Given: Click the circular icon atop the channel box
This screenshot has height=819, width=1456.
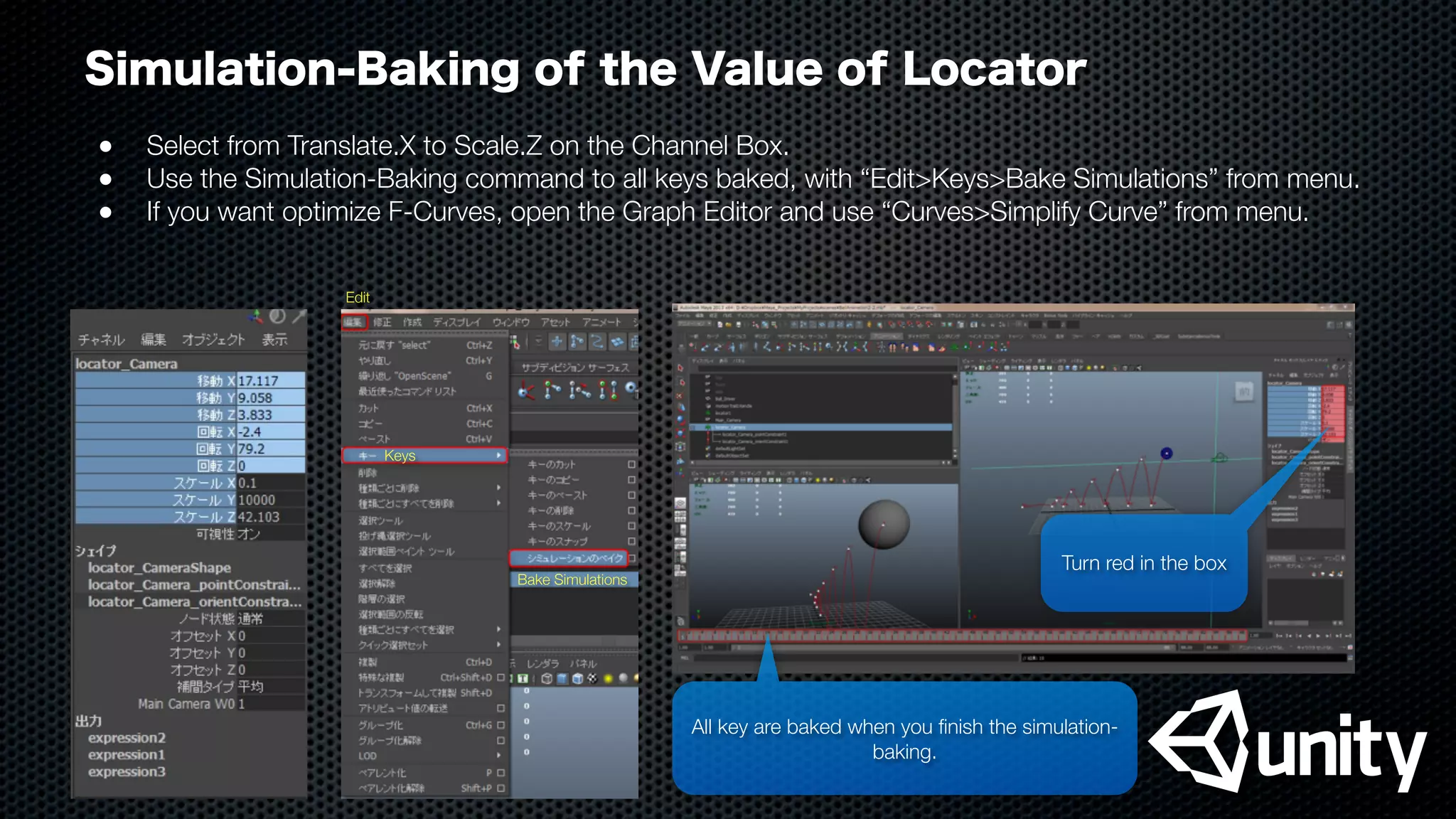Looking at the screenshot, I should click(x=277, y=316).
